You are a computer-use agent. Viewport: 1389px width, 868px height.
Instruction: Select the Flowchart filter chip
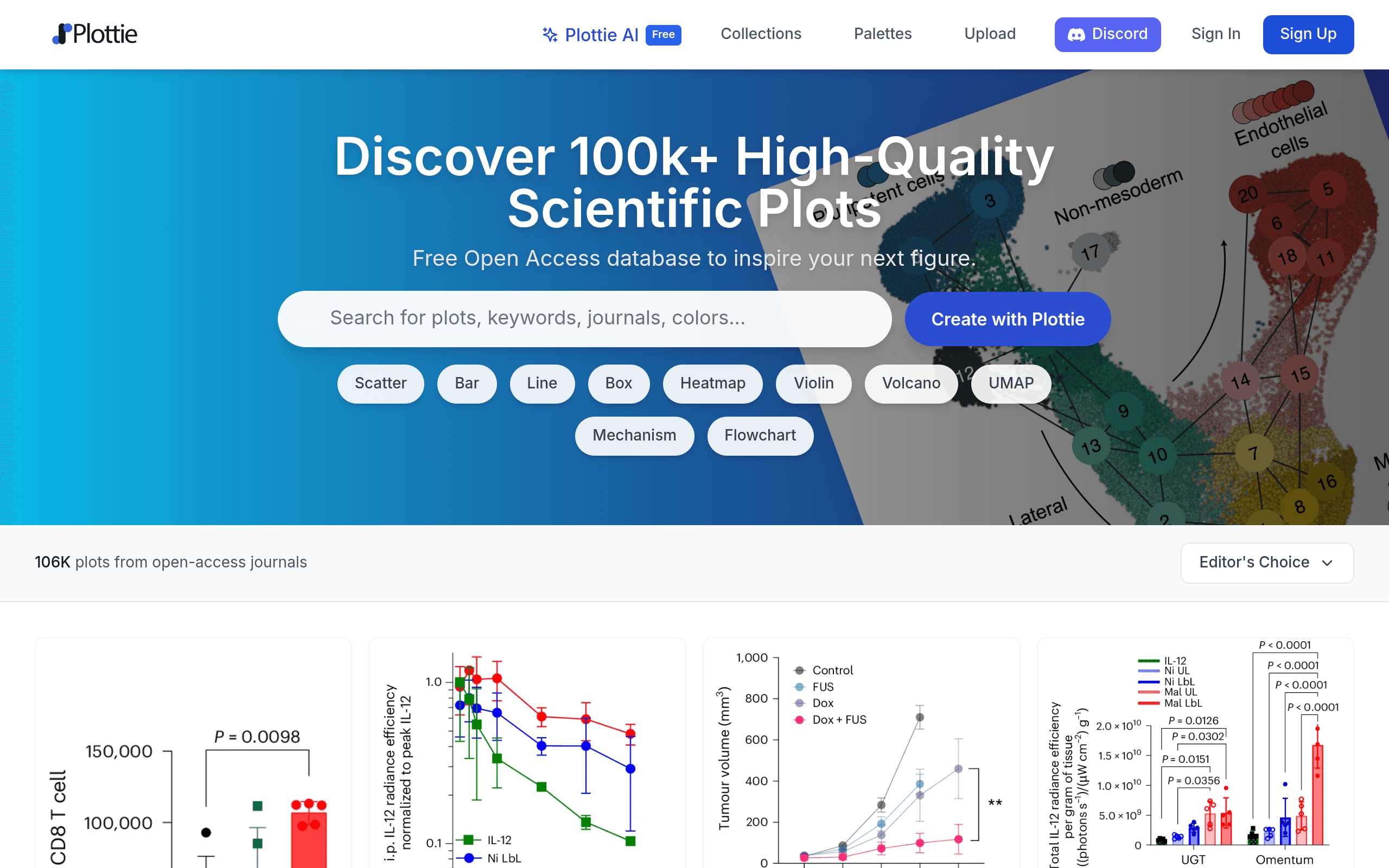pyautogui.click(x=760, y=436)
